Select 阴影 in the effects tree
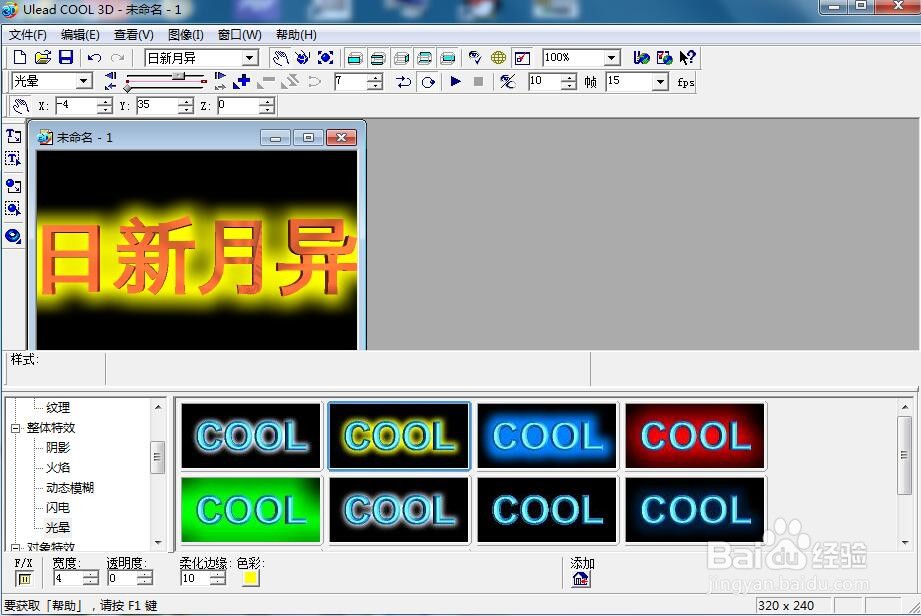 58,447
